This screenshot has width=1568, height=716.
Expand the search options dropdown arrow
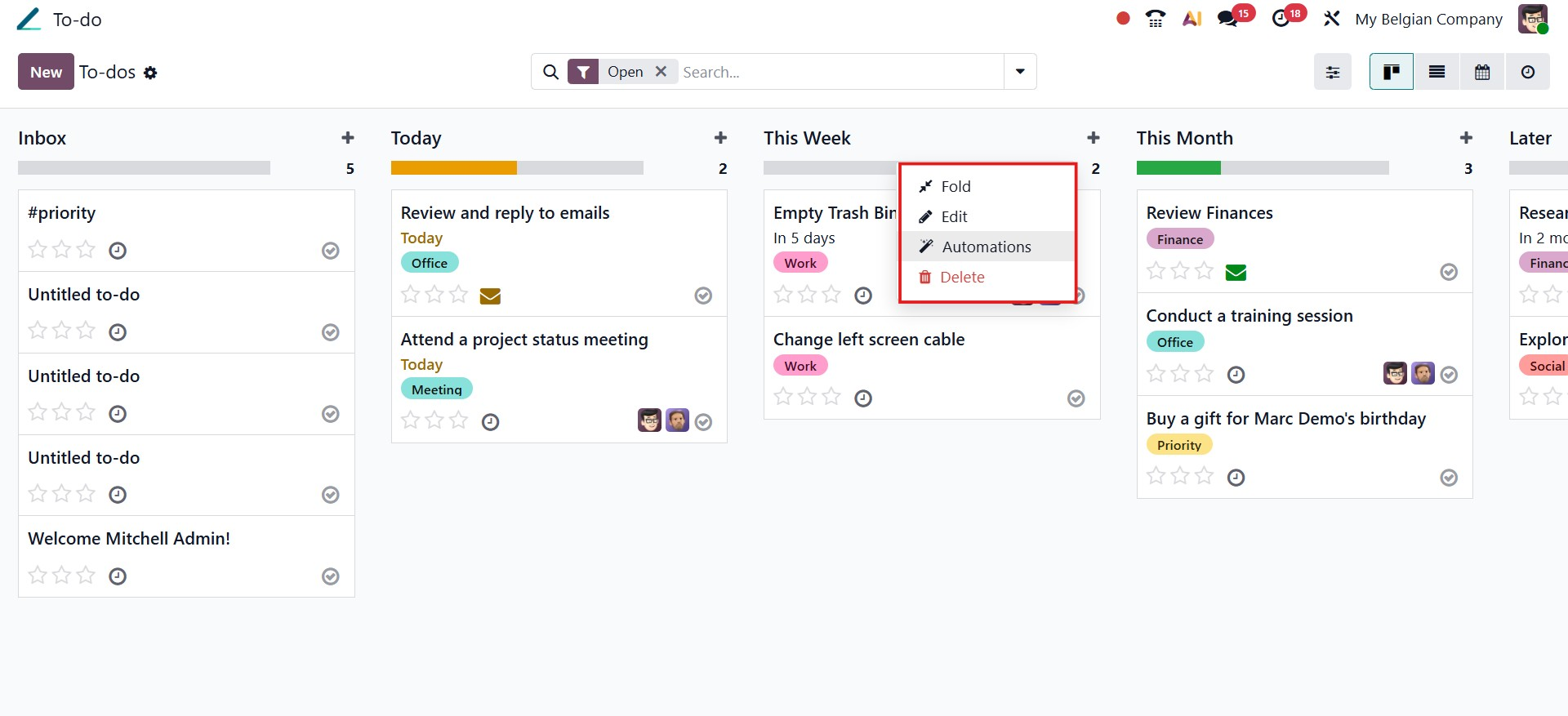1020,72
